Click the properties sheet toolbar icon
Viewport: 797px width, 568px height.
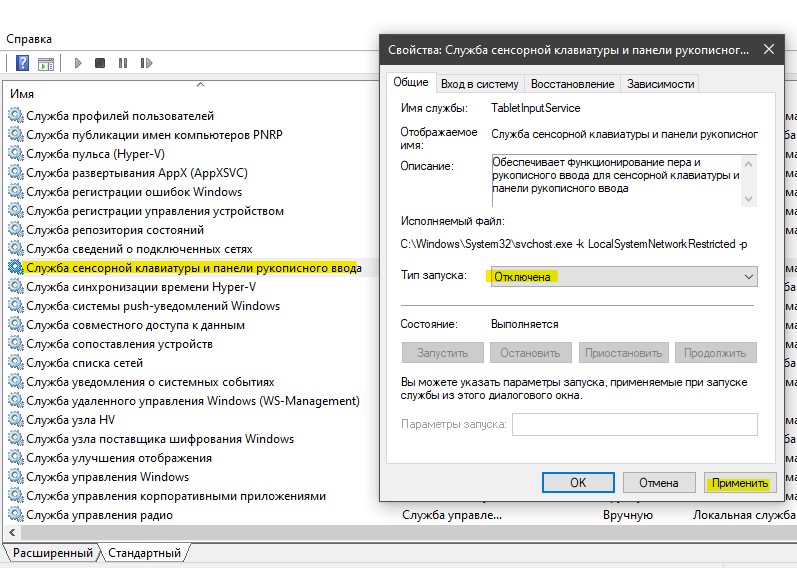pyautogui.click(x=46, y=64)
